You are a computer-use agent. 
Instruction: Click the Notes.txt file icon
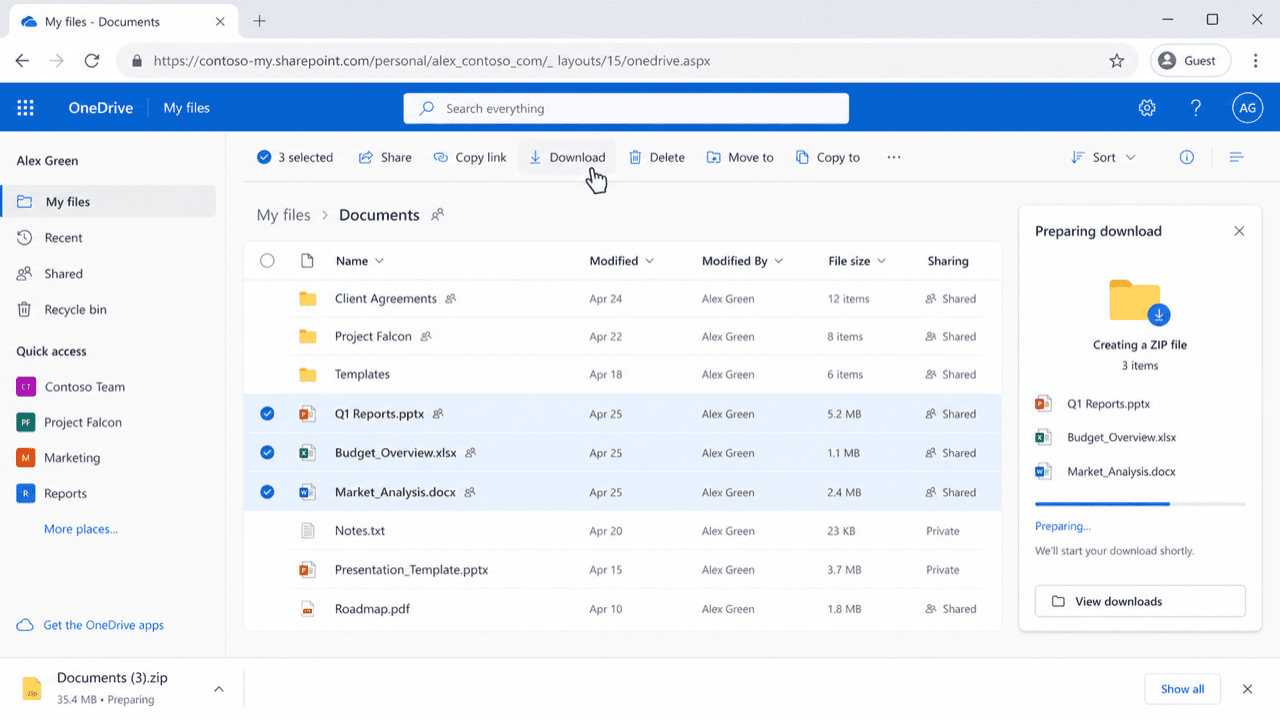pos(308,531)
